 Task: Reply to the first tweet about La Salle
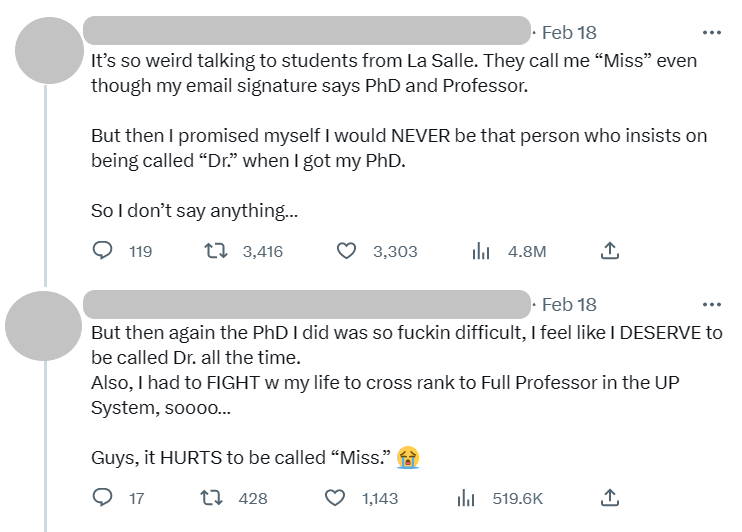(x=102, y=250)
